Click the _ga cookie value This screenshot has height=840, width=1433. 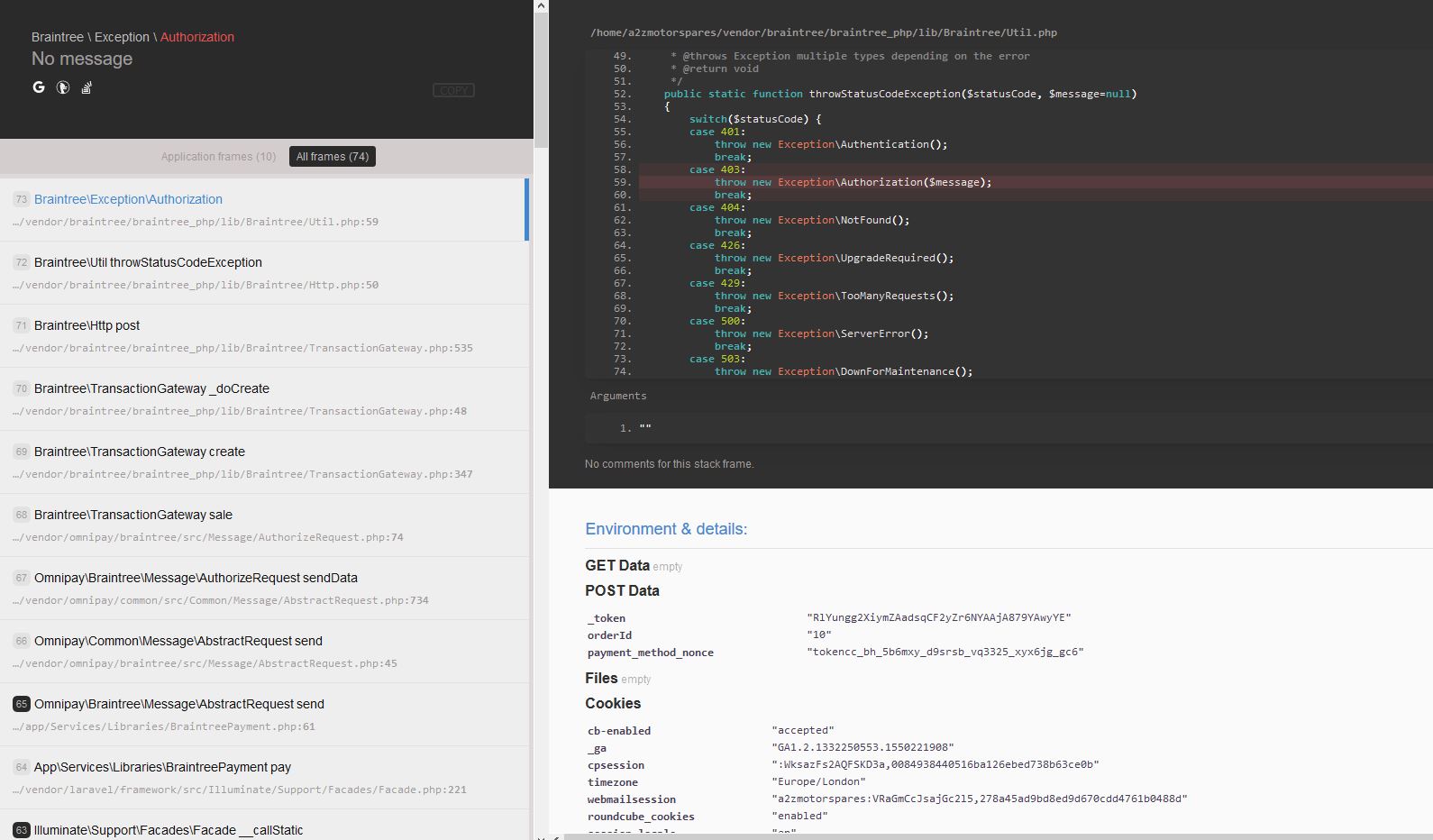863,747
